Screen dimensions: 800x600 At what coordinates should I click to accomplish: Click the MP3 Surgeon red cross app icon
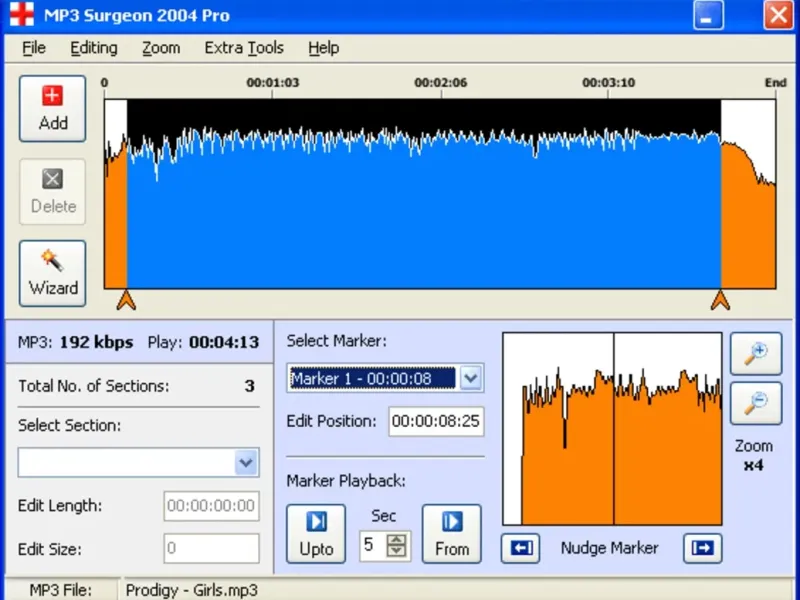pos(21,14)
